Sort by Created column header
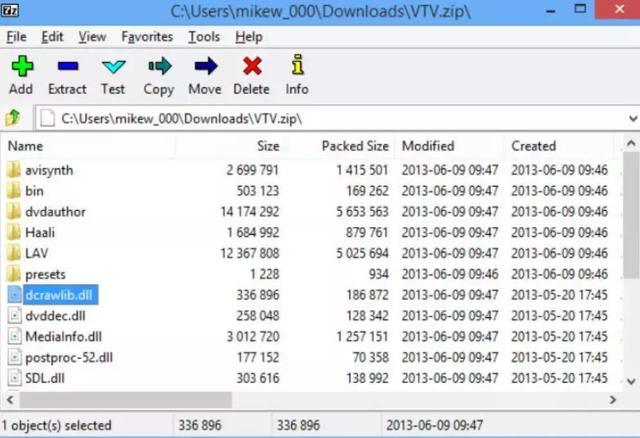This screenshot has width=640, height=438. coord(559,146)
